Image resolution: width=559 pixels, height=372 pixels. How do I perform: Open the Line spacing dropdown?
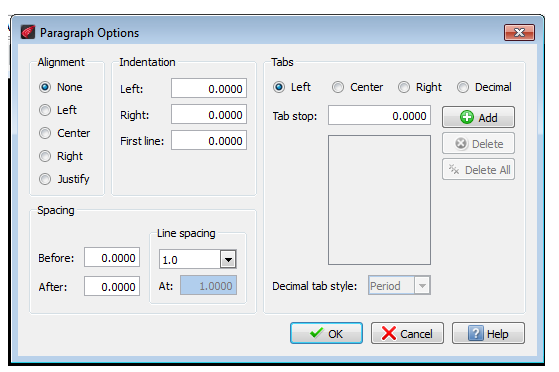[x=228, y=259]
